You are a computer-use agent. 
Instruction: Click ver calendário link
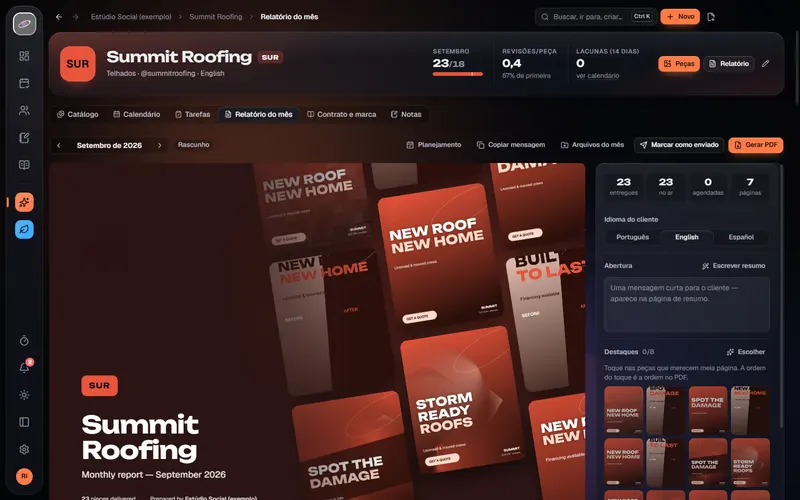tap(597, 76)
